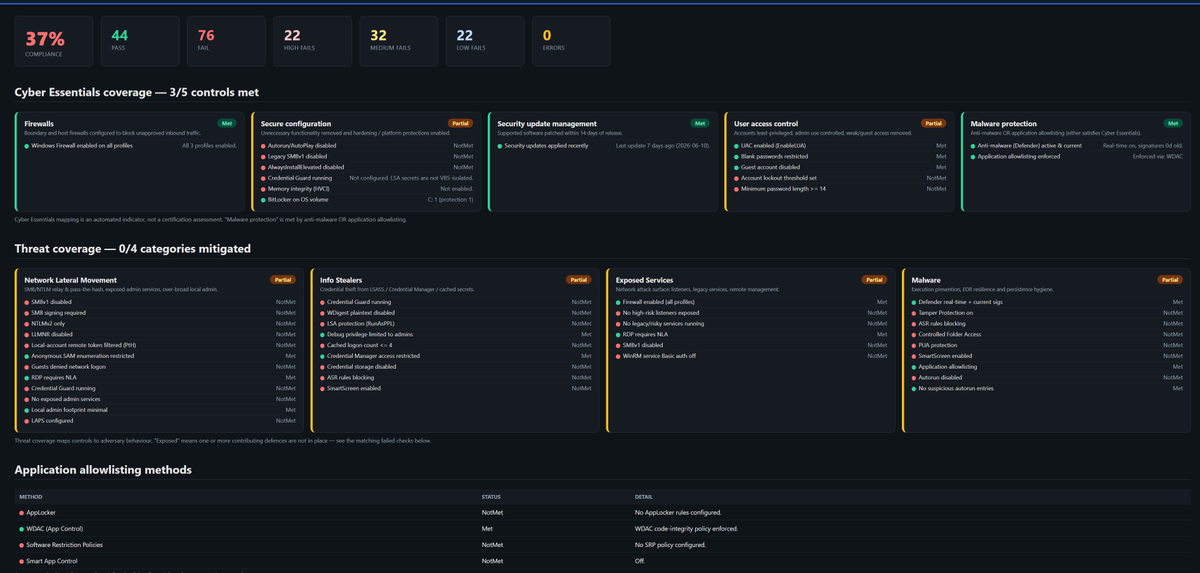Click the STATUS column header
The image size is (1200, 573).
point(491,496)
